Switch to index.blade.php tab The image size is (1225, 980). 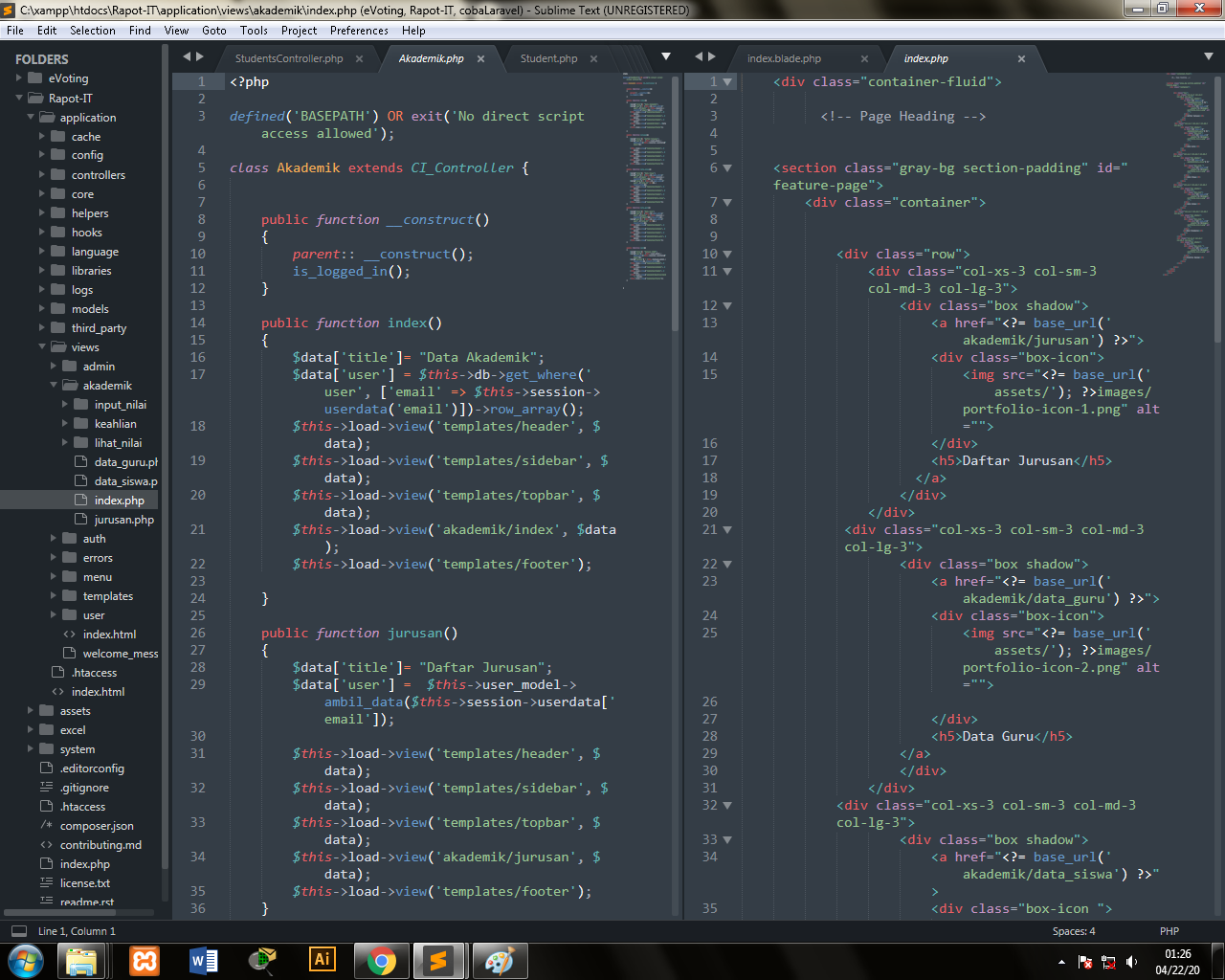(x=785, y=58)
